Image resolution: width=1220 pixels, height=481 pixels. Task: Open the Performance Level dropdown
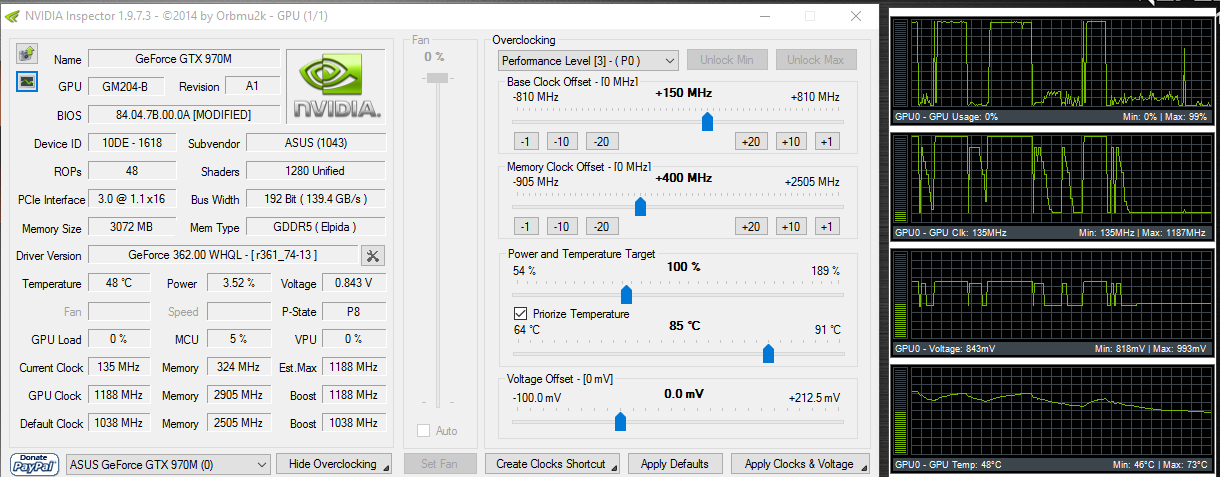(x=589, y=61)
